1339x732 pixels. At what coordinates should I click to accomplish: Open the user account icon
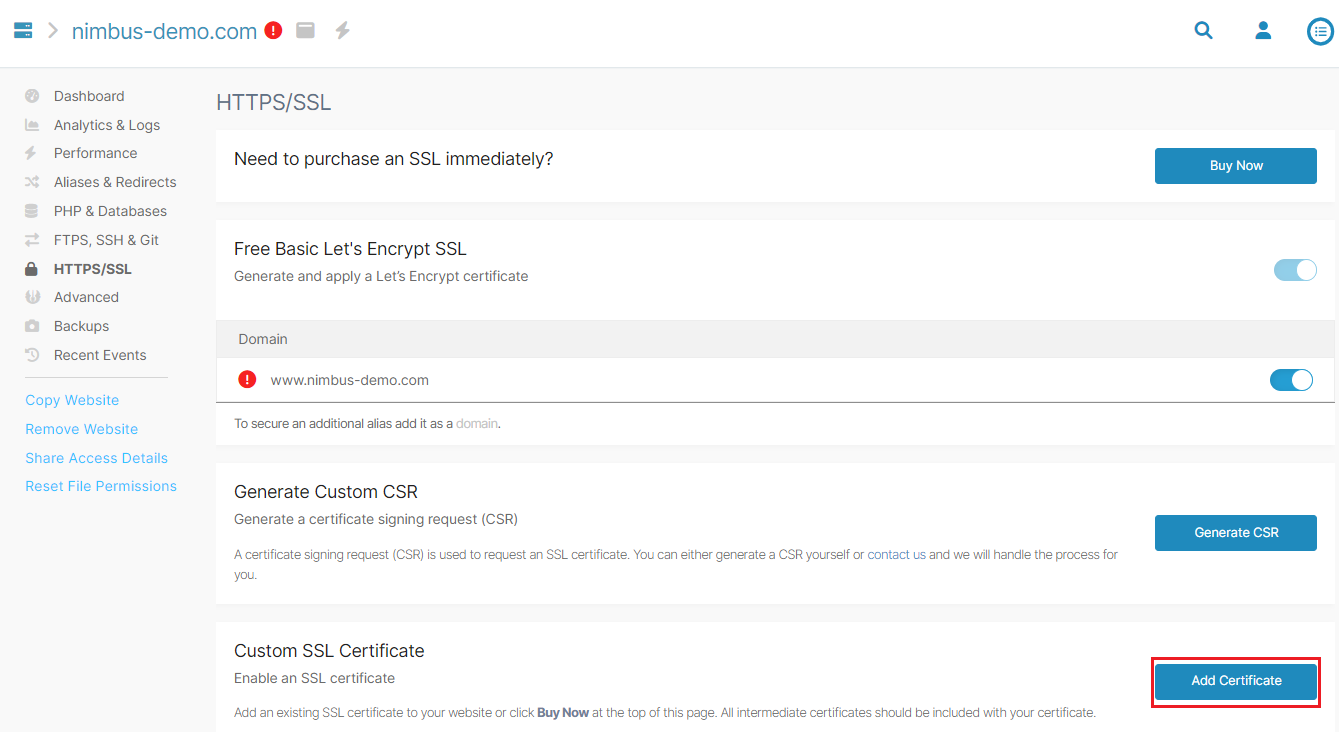pyautogui.click(x=1263, y=31)
